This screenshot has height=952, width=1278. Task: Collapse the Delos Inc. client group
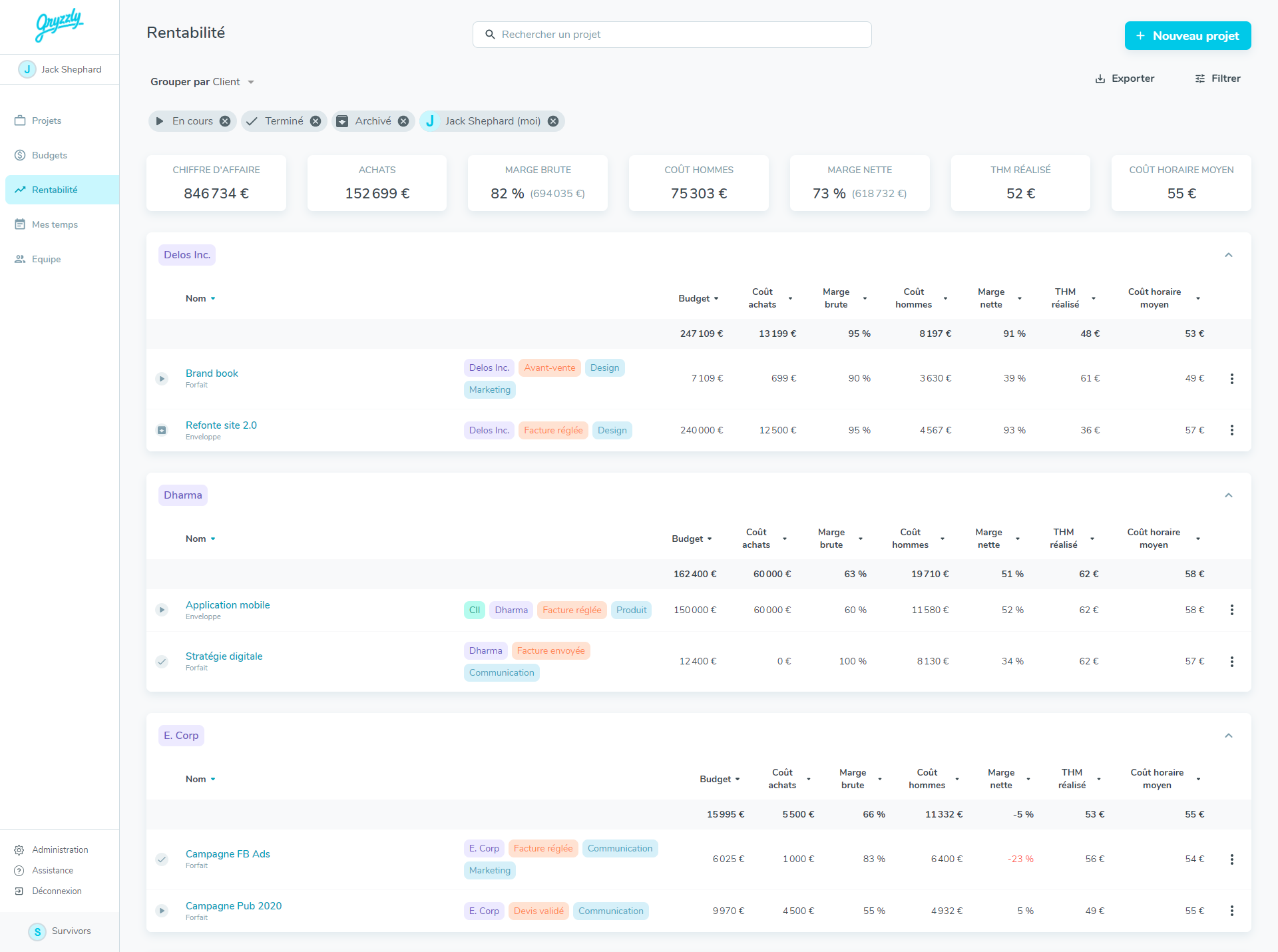coord(1228,255)
